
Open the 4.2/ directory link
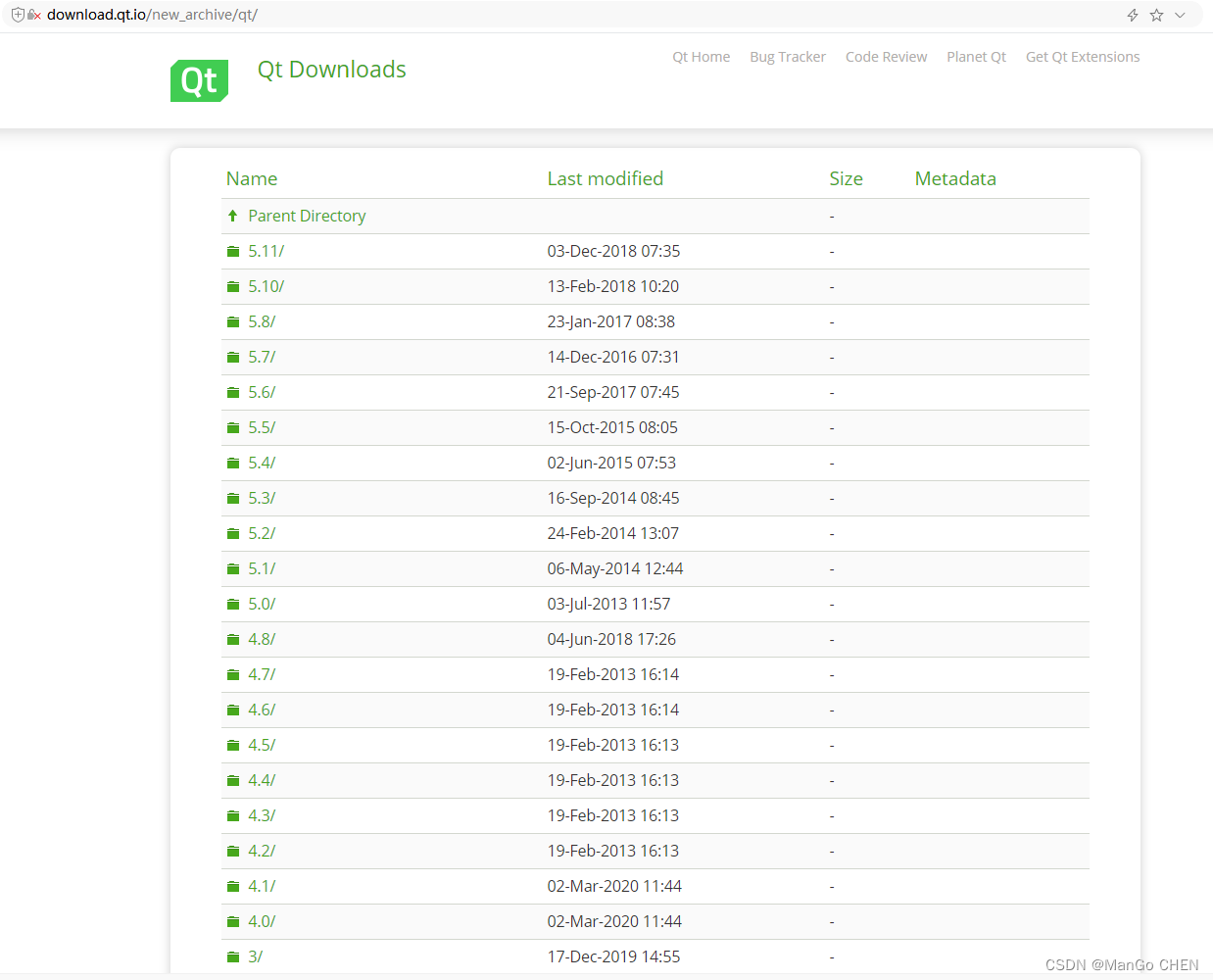coord(262,852)
